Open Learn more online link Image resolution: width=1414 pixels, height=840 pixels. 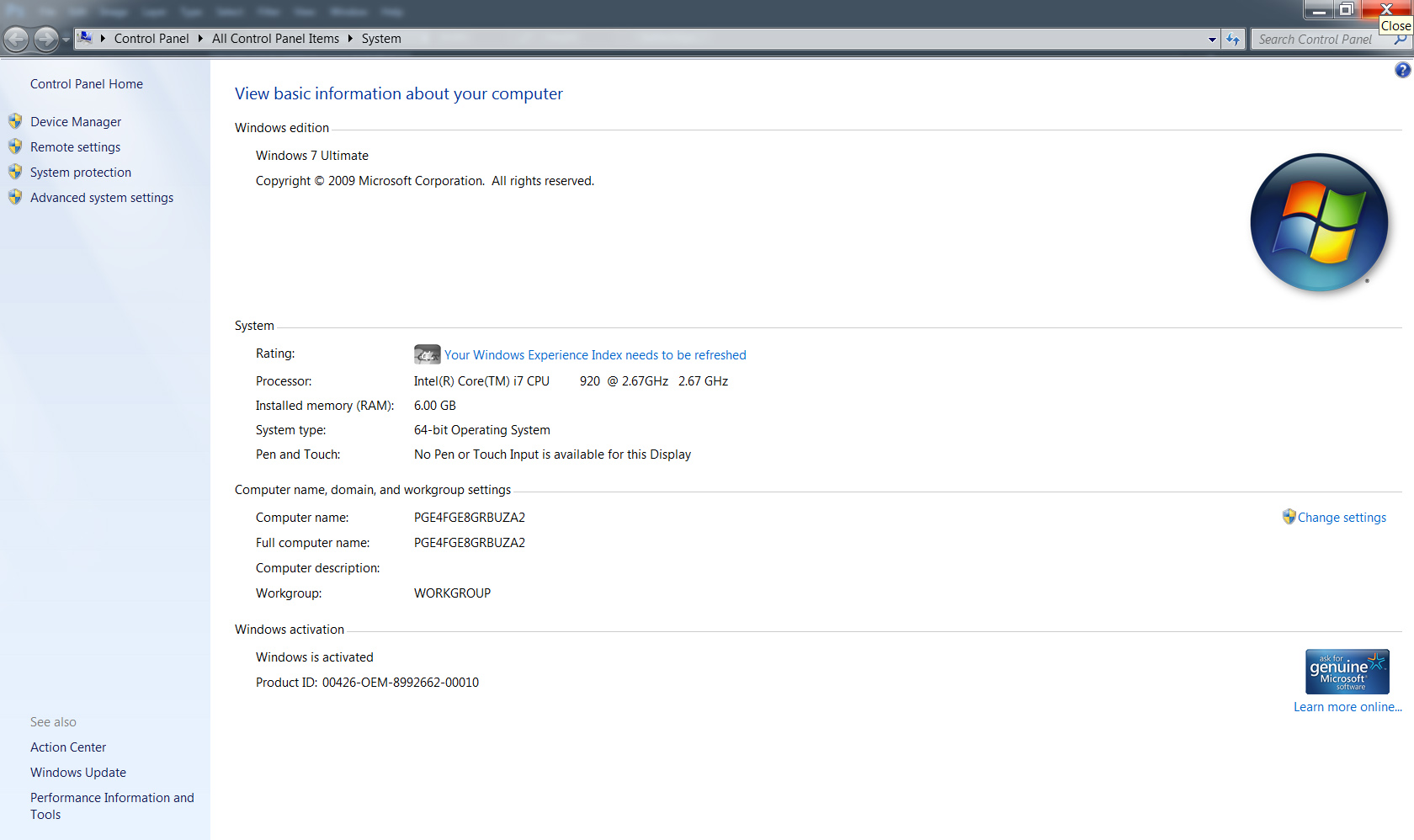coord(1348,707)
